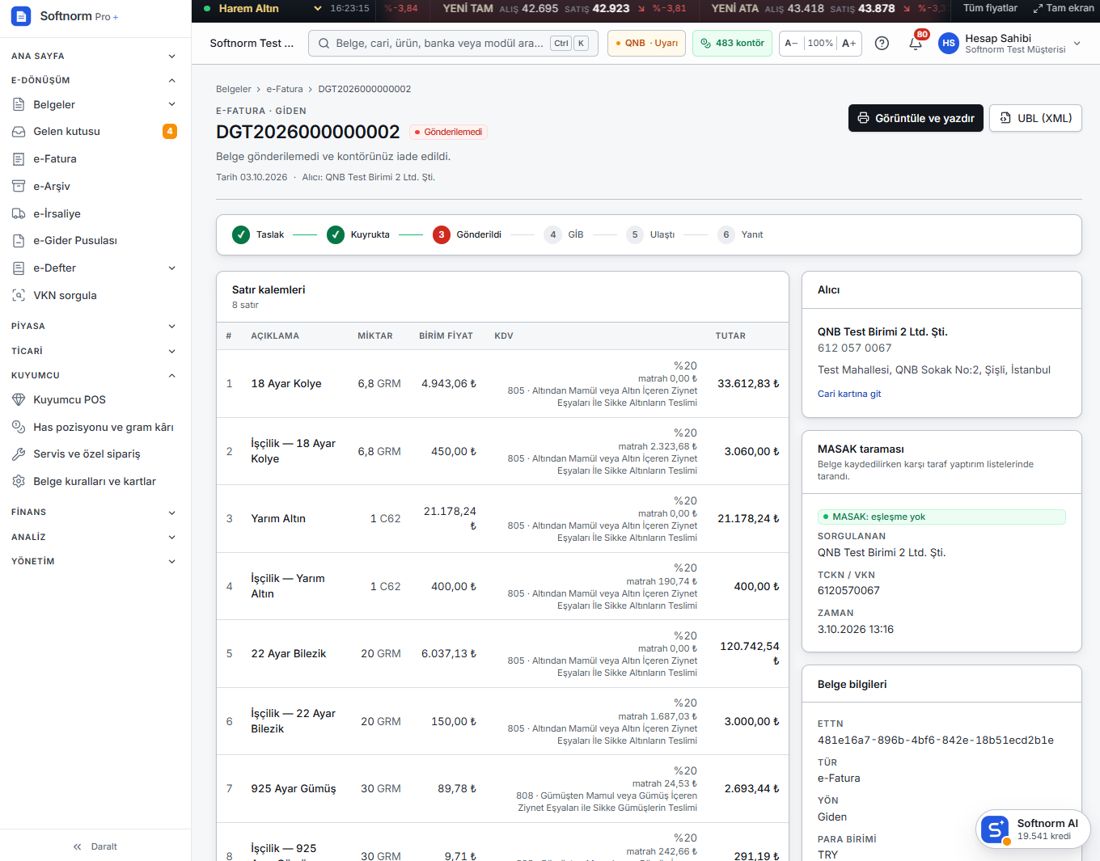Image resolution: width=1100 pixels, height=861 pixels.
Task: Collapse the sidebar with Daralt
Action: pyautogui.click(x=95, y=847)
